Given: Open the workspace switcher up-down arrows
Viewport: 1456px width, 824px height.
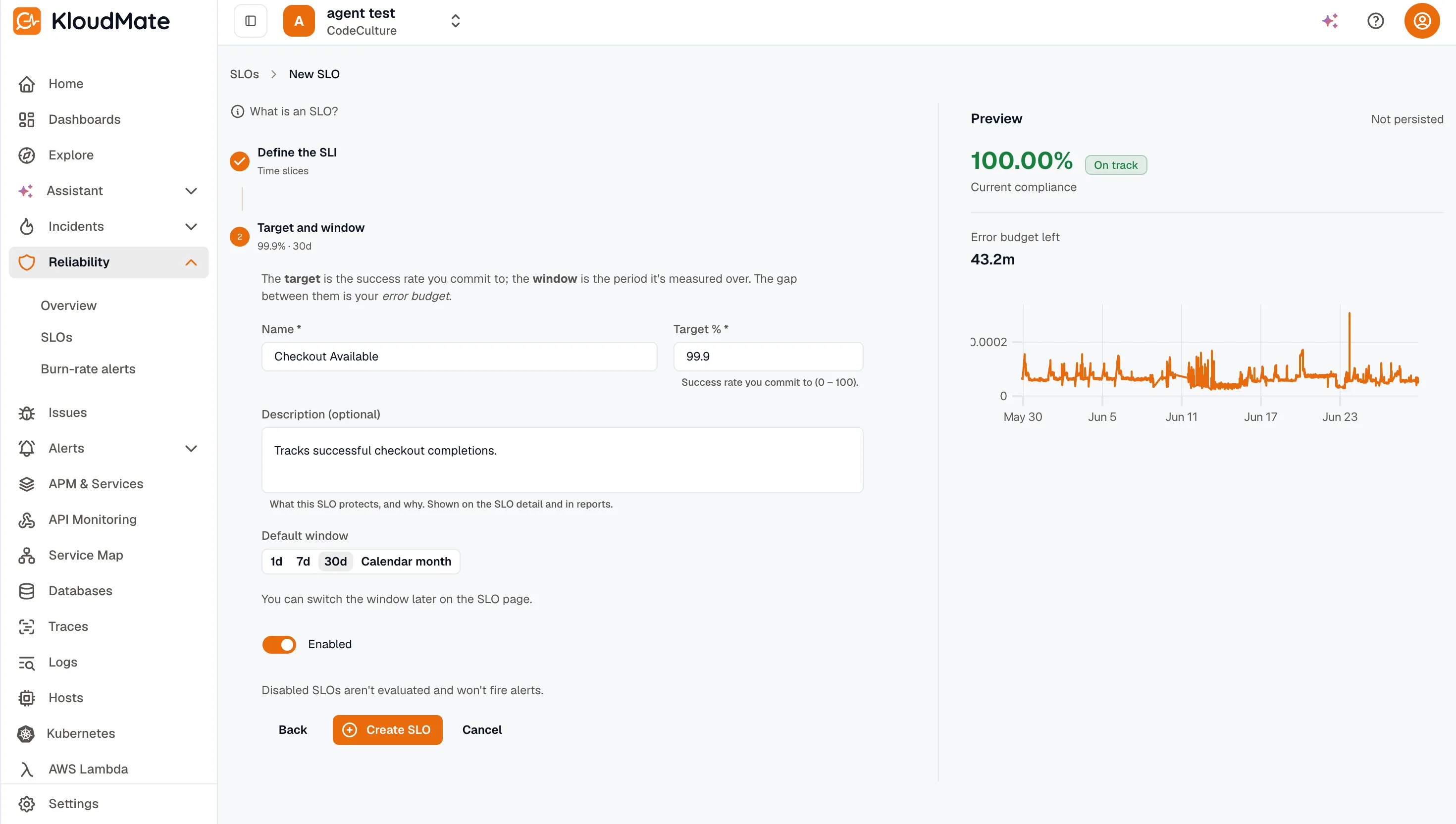Looking at the screenshot, I should tap(455, 21).
